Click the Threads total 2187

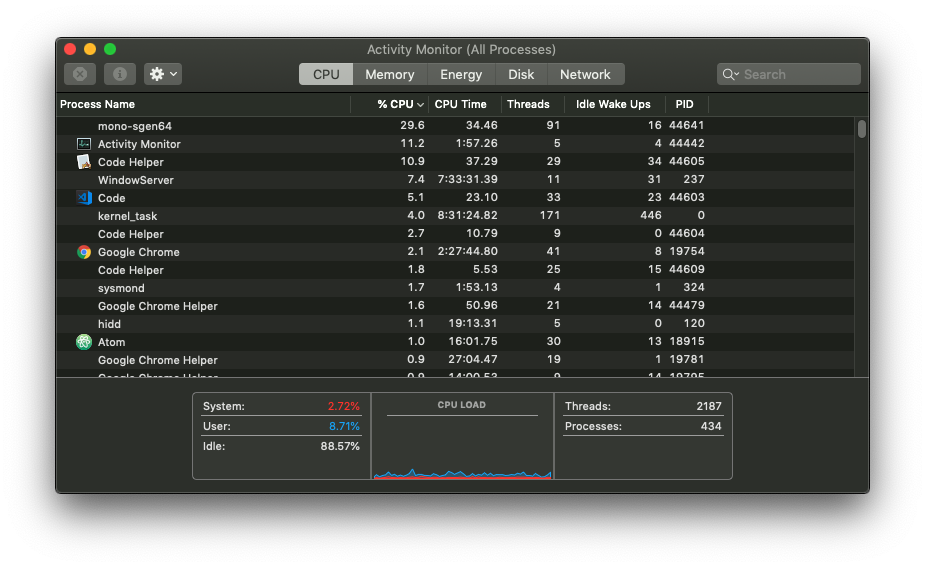click(708, 406)
